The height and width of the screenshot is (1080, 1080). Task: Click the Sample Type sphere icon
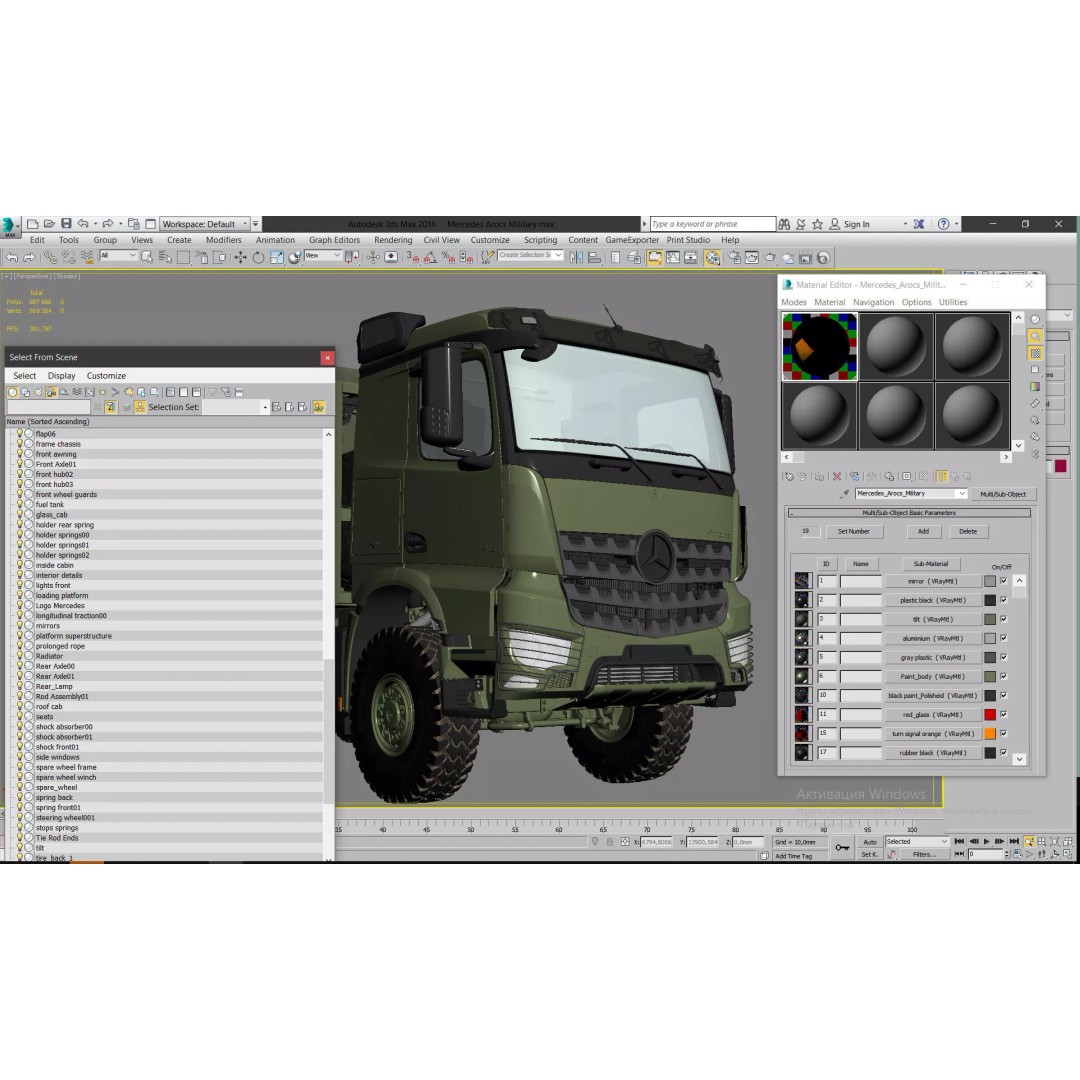(x=1035, y=319)
